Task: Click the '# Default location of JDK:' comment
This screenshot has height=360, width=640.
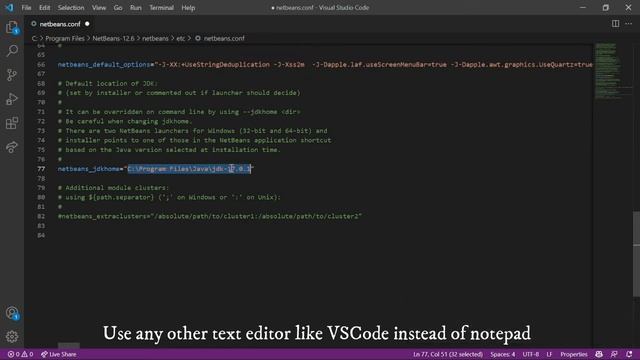Action: click(107, 83)
